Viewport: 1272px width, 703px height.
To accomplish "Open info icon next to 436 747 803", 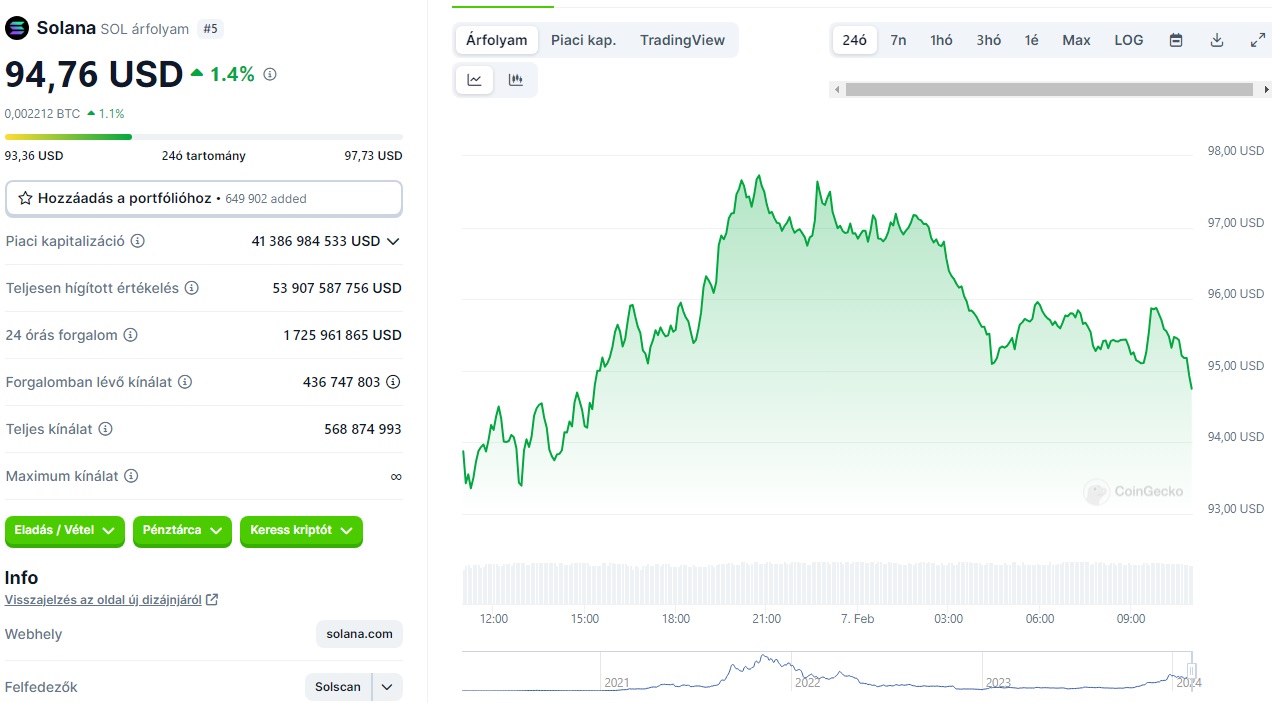I will click(x=394, y=382).
